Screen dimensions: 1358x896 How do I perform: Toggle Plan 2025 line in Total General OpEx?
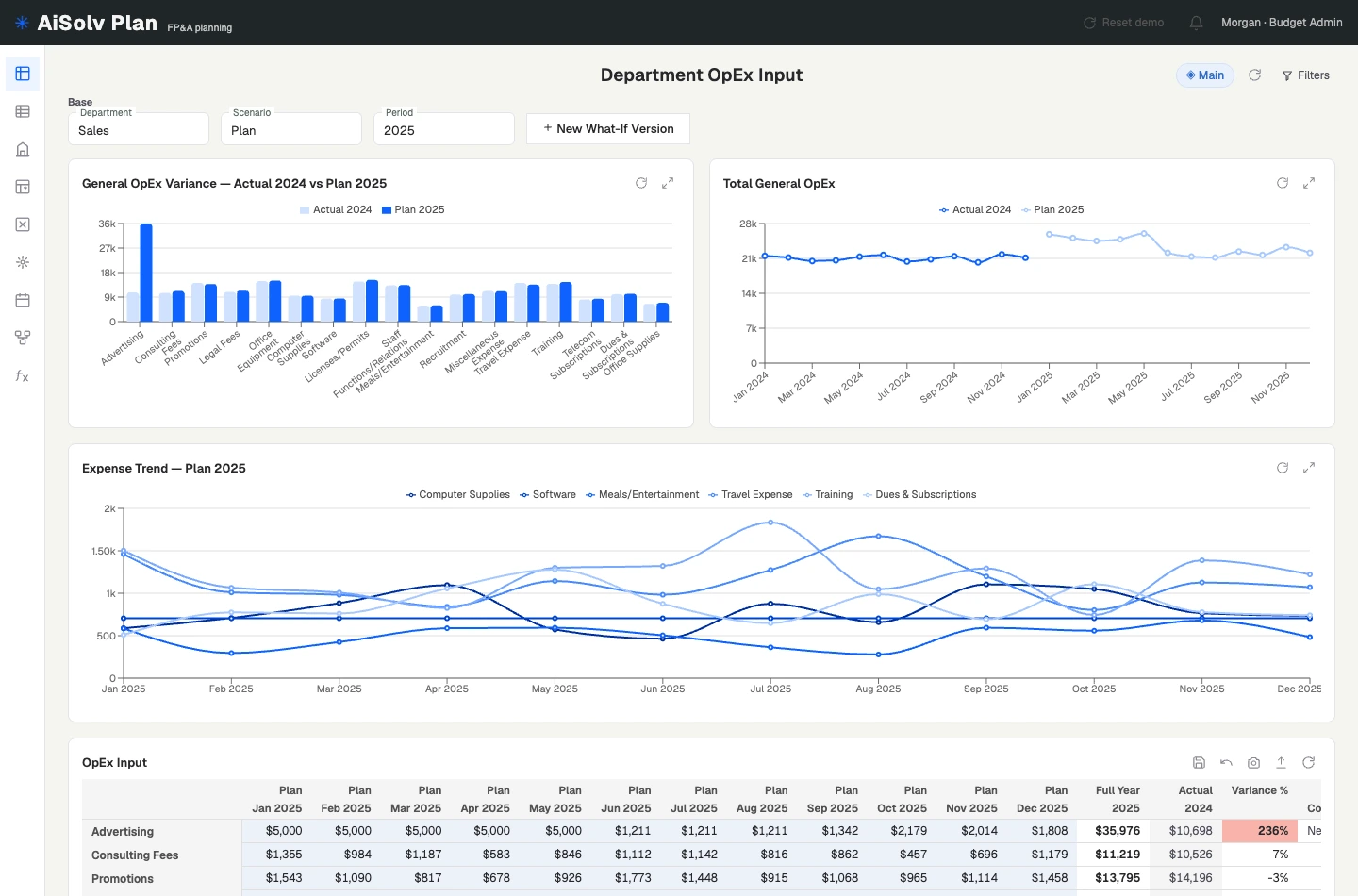(x=1052, y=209)
